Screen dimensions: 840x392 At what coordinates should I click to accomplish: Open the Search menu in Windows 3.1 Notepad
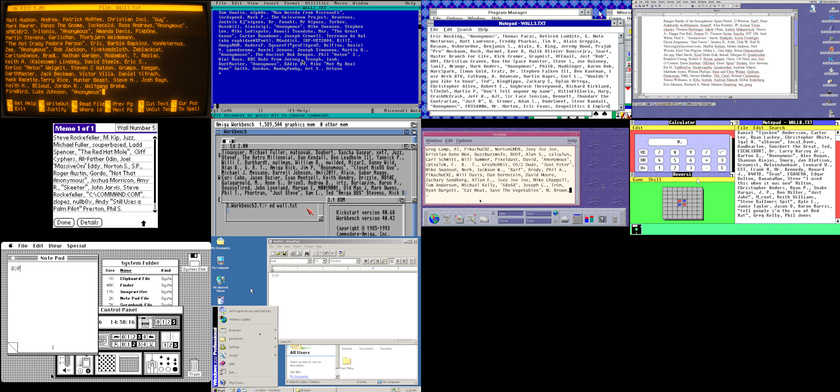click(x=465, y=29)
